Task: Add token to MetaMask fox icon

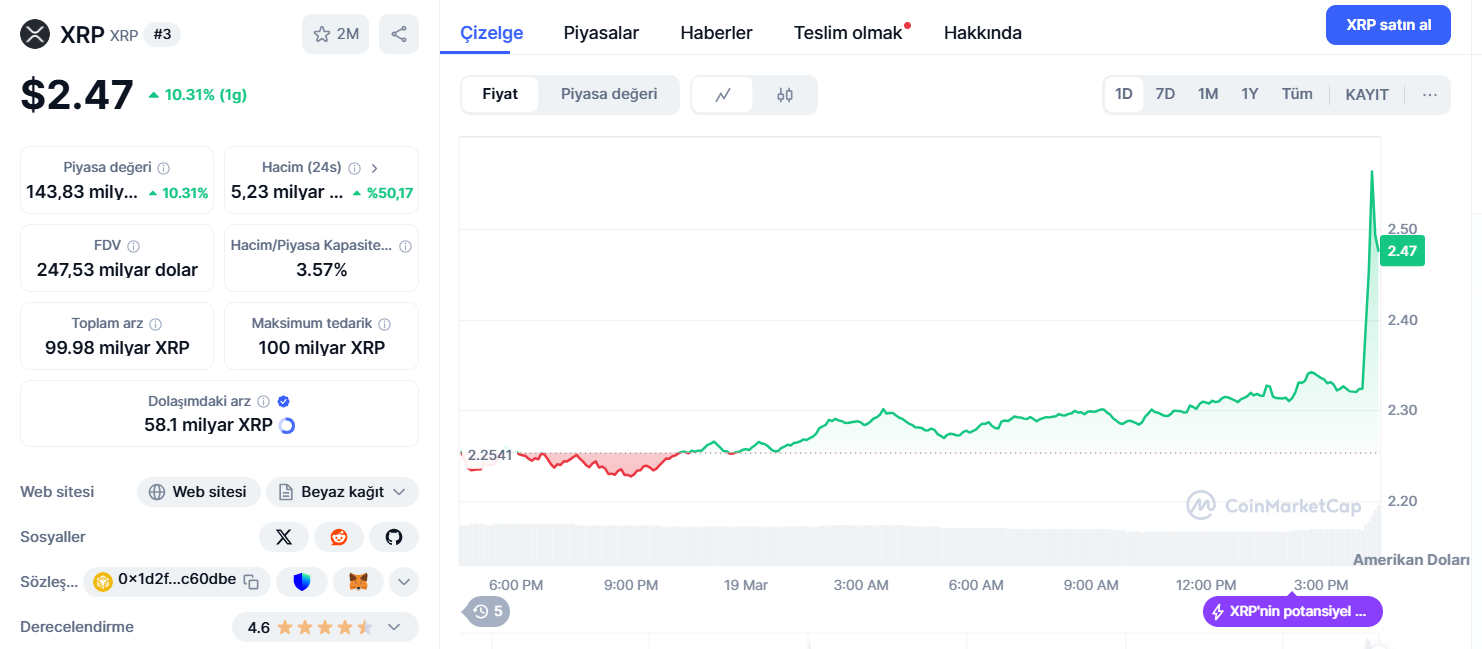Action: [x=358, y=581]
